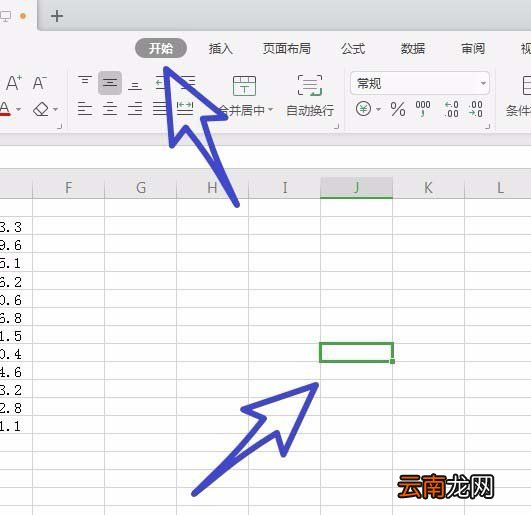The image size is (531, 515).
Task: Increase decimal places icon
Action: click(452, 109)
